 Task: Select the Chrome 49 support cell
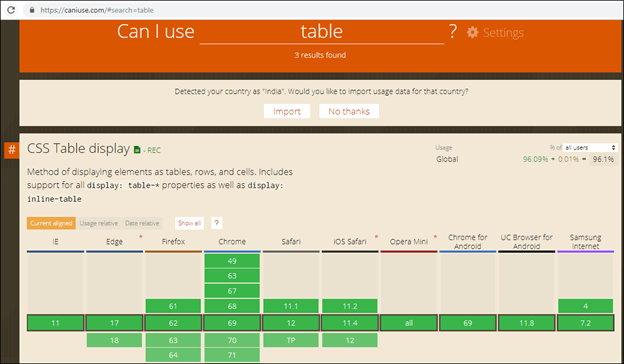click(x=232, y=261)
